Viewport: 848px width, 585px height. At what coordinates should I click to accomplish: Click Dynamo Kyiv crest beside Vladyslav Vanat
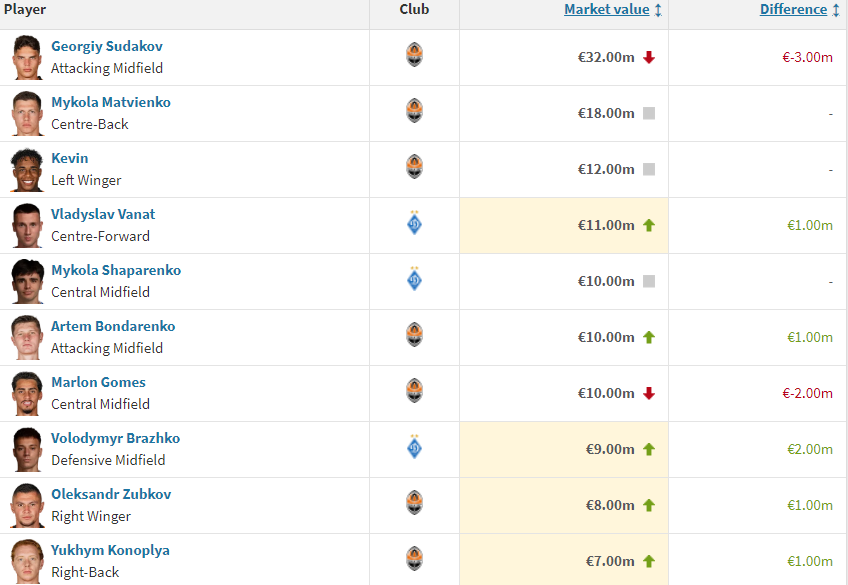pos(414,223)
